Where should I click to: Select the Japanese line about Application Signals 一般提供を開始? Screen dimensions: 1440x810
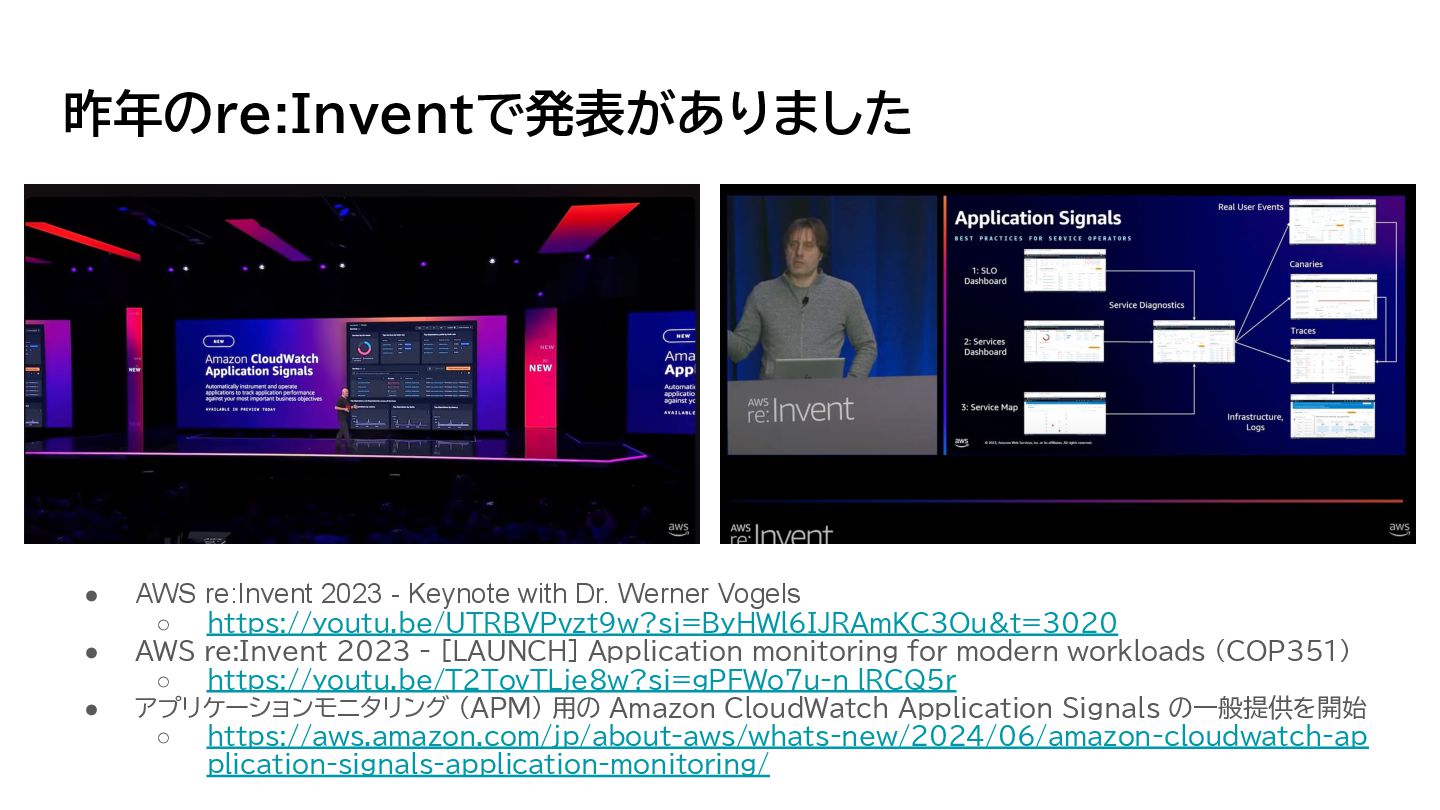pos(750,709)
